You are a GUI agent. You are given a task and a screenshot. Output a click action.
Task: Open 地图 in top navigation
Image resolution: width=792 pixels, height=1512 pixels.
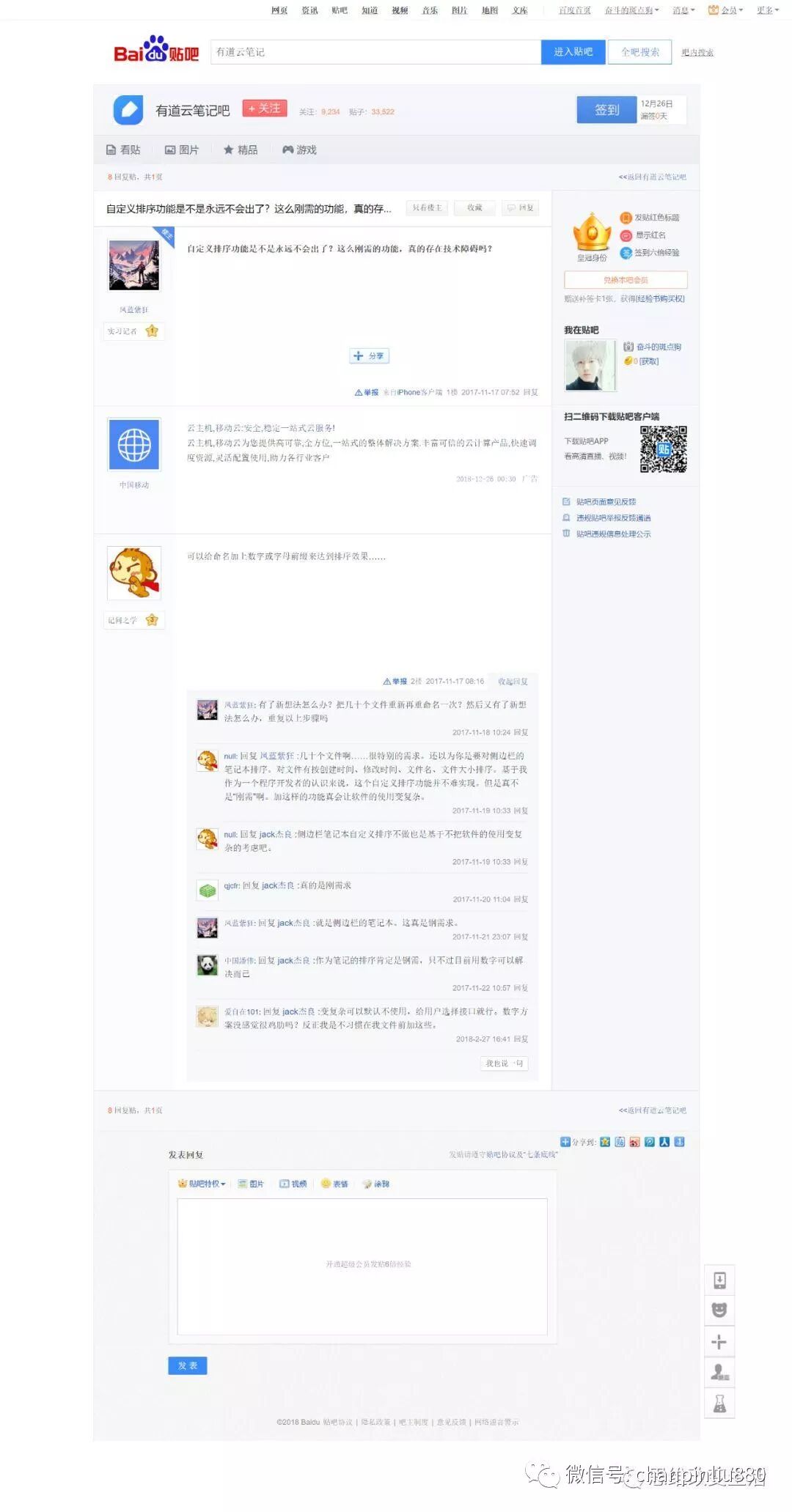[x=490, y=10]
